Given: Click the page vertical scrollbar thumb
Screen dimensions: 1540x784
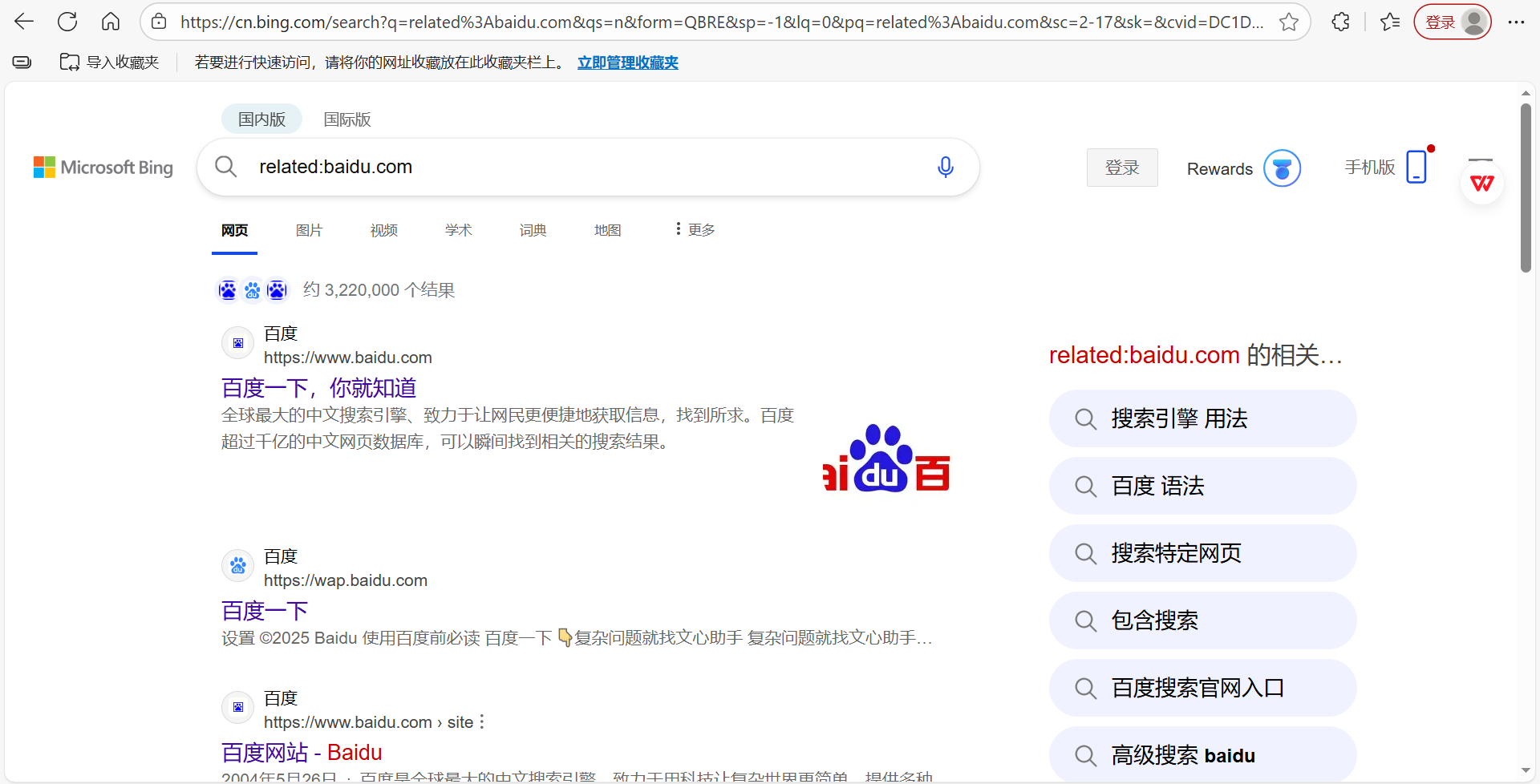Looking at the screenshot, I should (x=1526, y=188).
